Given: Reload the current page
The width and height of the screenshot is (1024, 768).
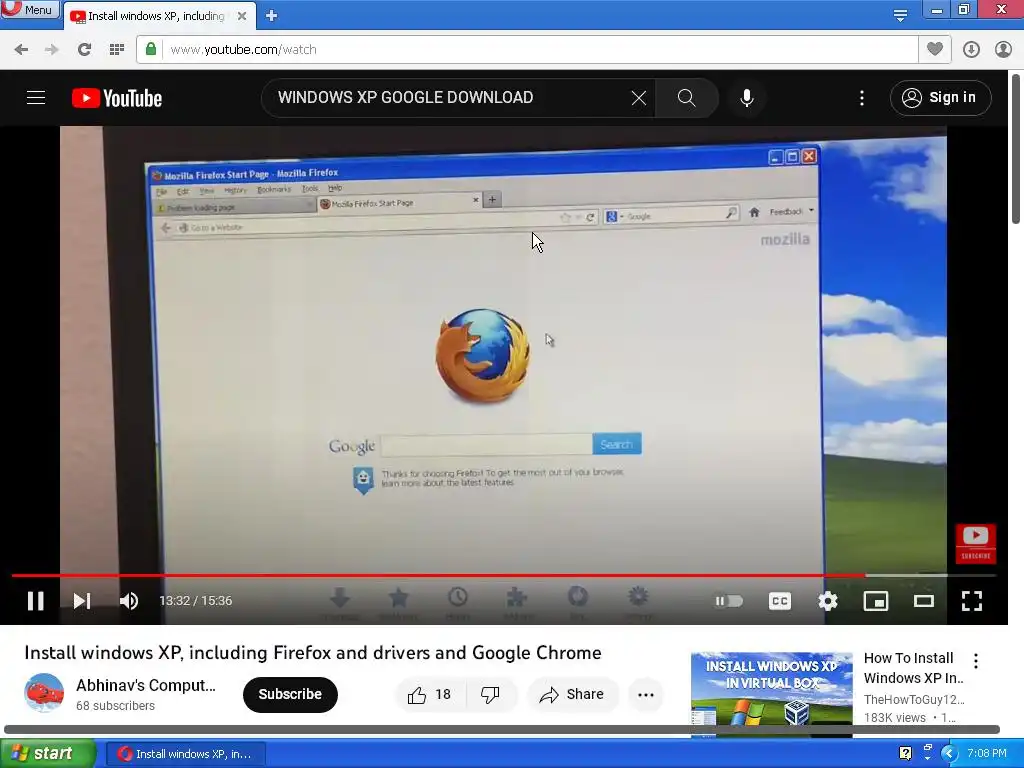Looking at the screenshot, I should coord(84,50).
